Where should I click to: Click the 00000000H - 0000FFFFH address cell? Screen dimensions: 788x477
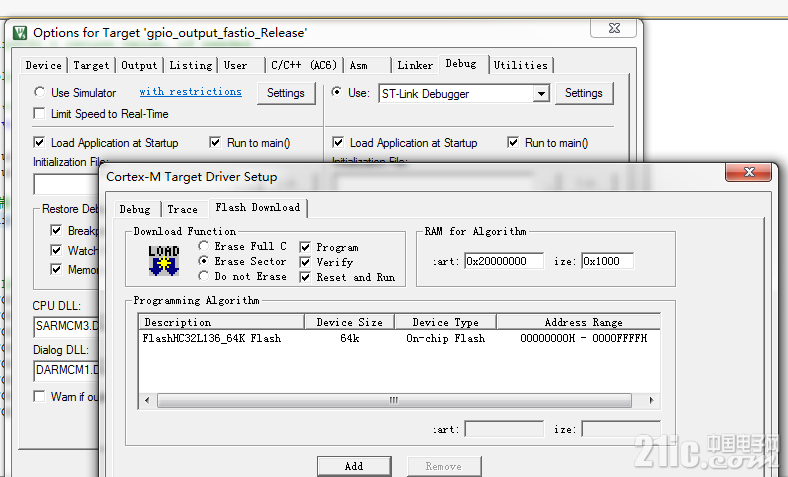click(x=583, y=338)
